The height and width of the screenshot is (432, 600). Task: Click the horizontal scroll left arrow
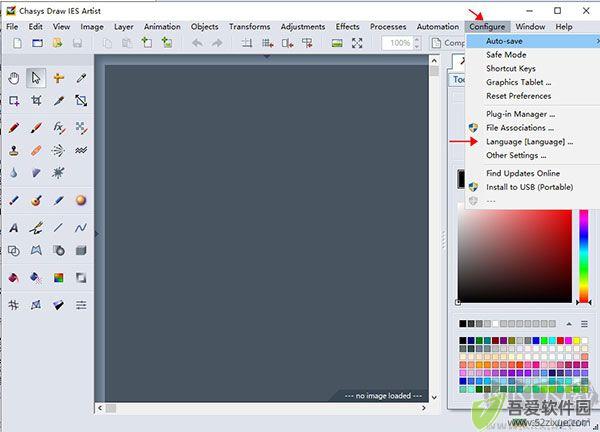[100, 408]
